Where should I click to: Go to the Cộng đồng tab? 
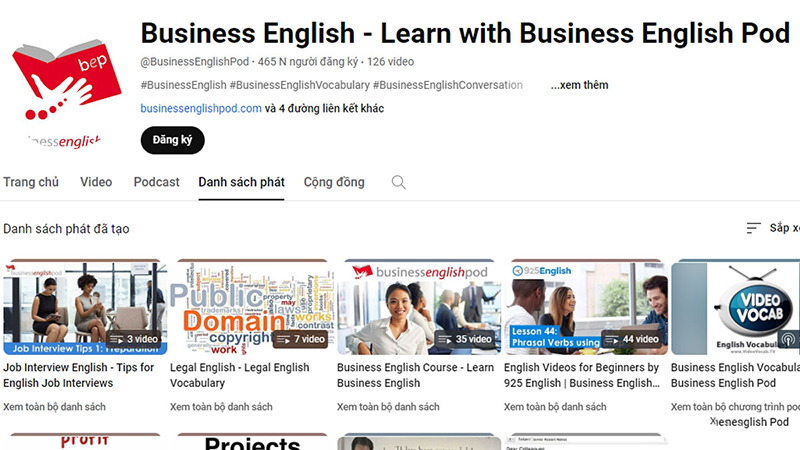pyautogui.click(x=334, y=182)
